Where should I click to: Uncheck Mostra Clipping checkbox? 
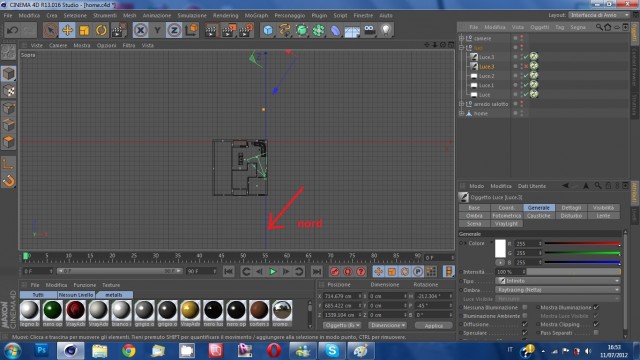(x=596, y=324)
